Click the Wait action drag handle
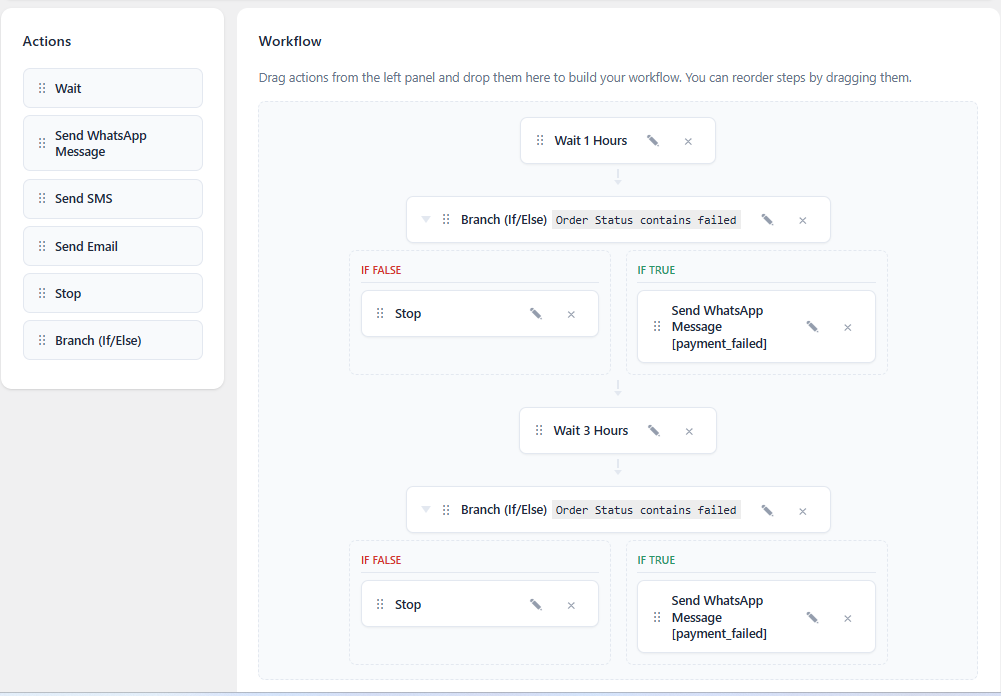 [x=42, y=88]
